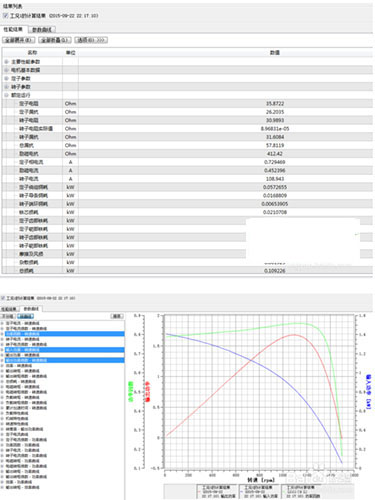375x500 pixels.
Task: Click the red curve legend entry below chart
Action: [217, 491]
